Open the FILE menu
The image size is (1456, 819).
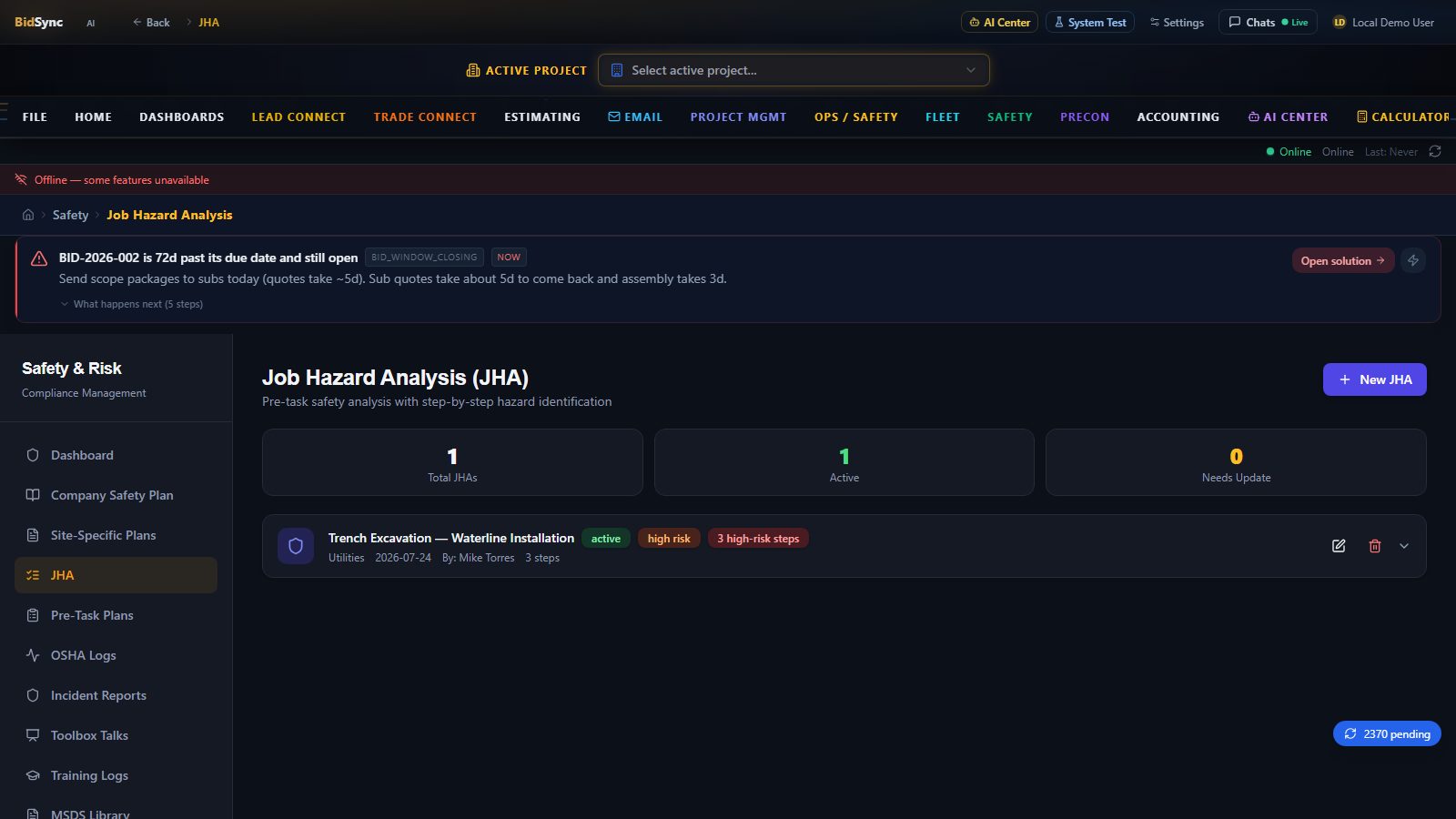coord(35,116)
